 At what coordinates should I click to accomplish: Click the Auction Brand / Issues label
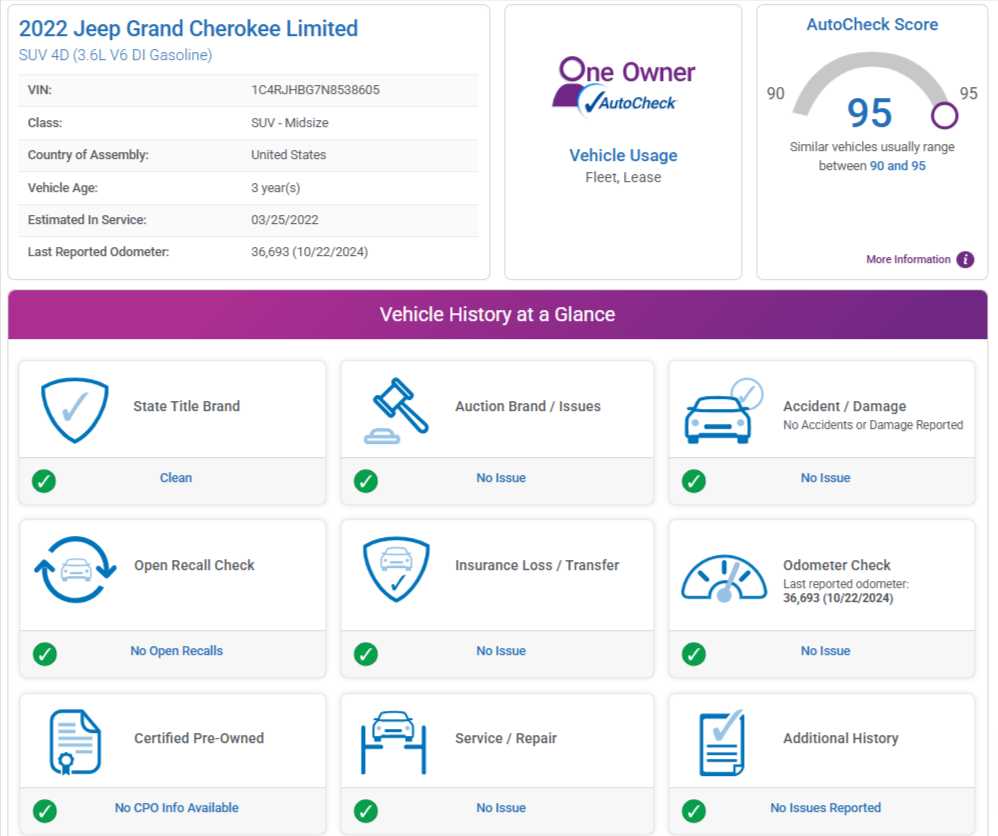coord(528,406)
